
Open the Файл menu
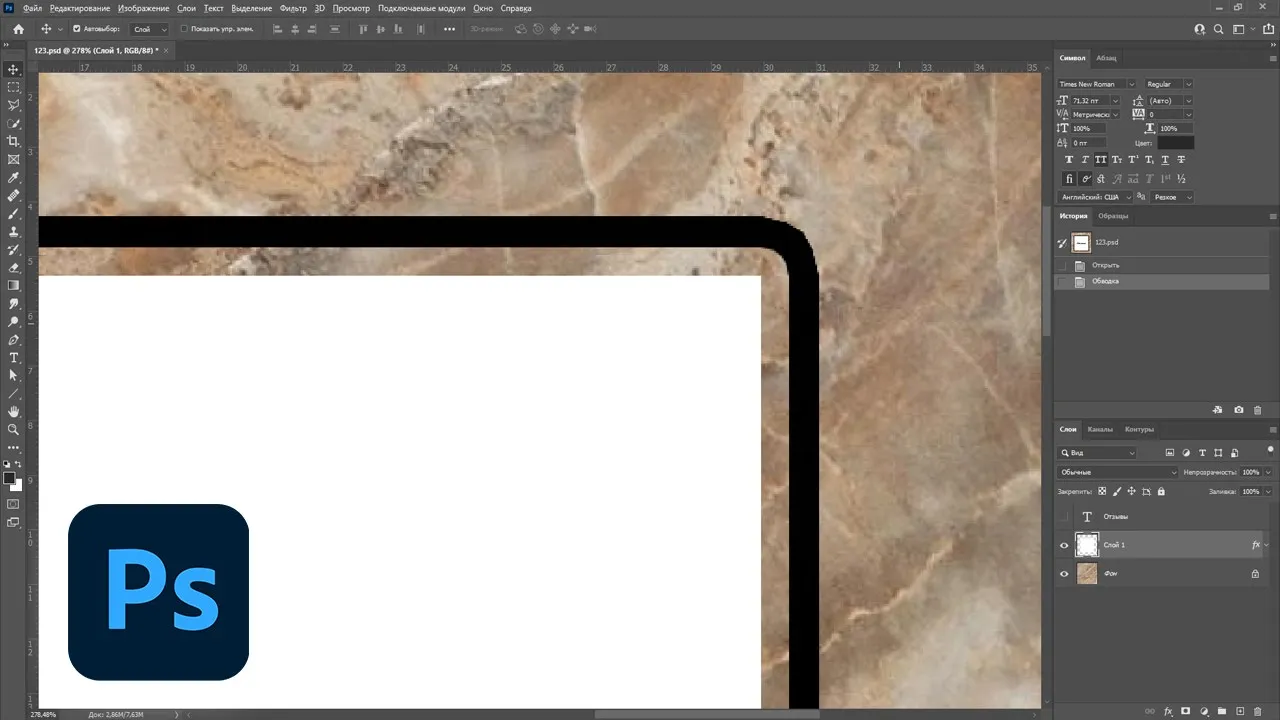(x=32, y=8)
